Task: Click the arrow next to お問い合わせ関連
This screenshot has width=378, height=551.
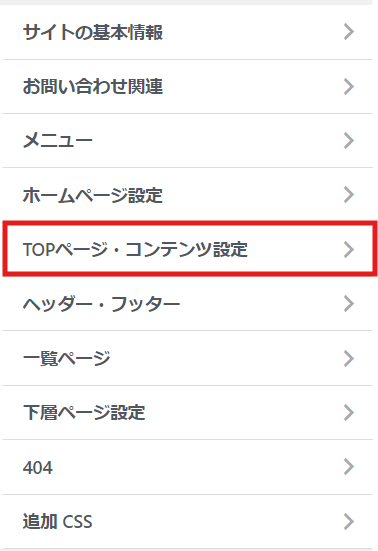Action: pyautogui.click(x=348, y=87)
